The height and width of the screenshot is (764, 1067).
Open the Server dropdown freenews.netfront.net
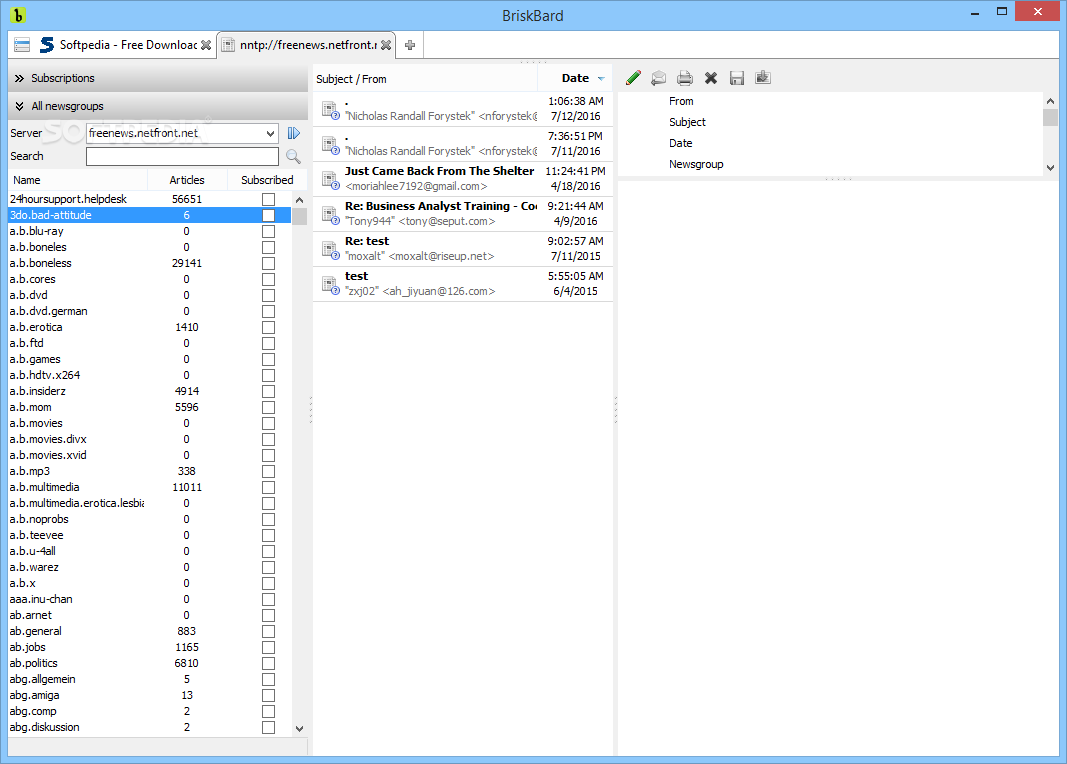(182, 133)
